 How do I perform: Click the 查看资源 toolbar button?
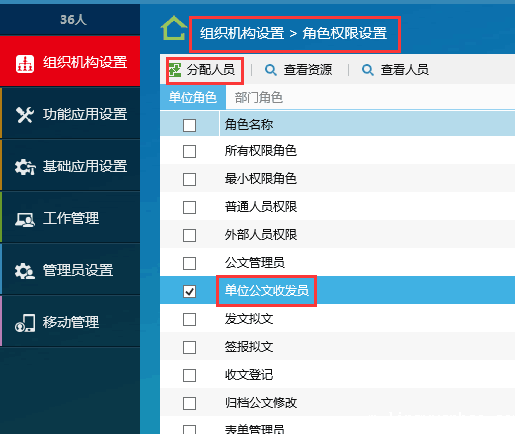298,70
